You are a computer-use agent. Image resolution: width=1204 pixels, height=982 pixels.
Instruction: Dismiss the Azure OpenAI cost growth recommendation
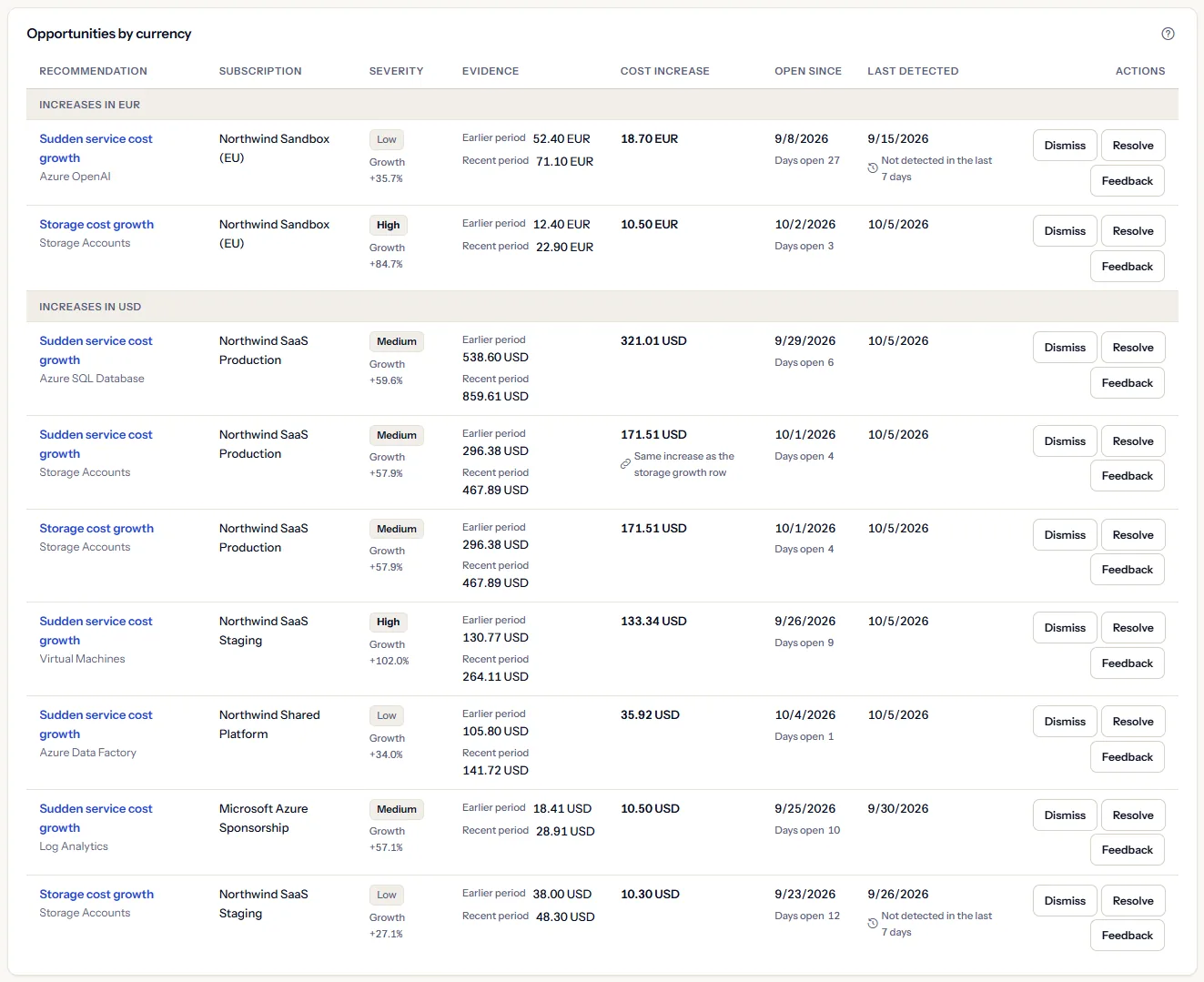click(x=1065, y=146)
